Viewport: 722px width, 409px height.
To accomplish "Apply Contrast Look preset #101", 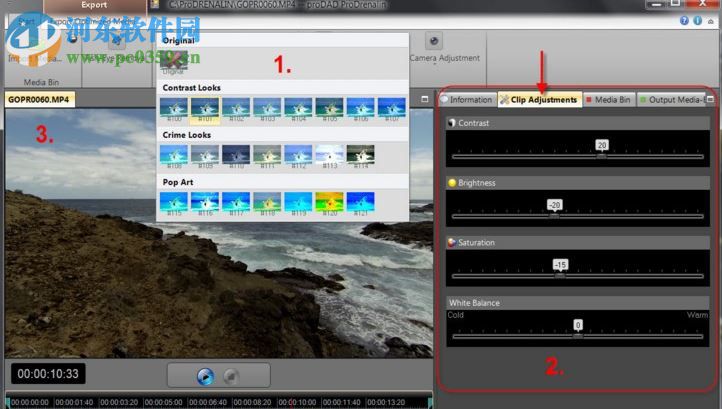I will pyautogui.click(x=206, y=106).
